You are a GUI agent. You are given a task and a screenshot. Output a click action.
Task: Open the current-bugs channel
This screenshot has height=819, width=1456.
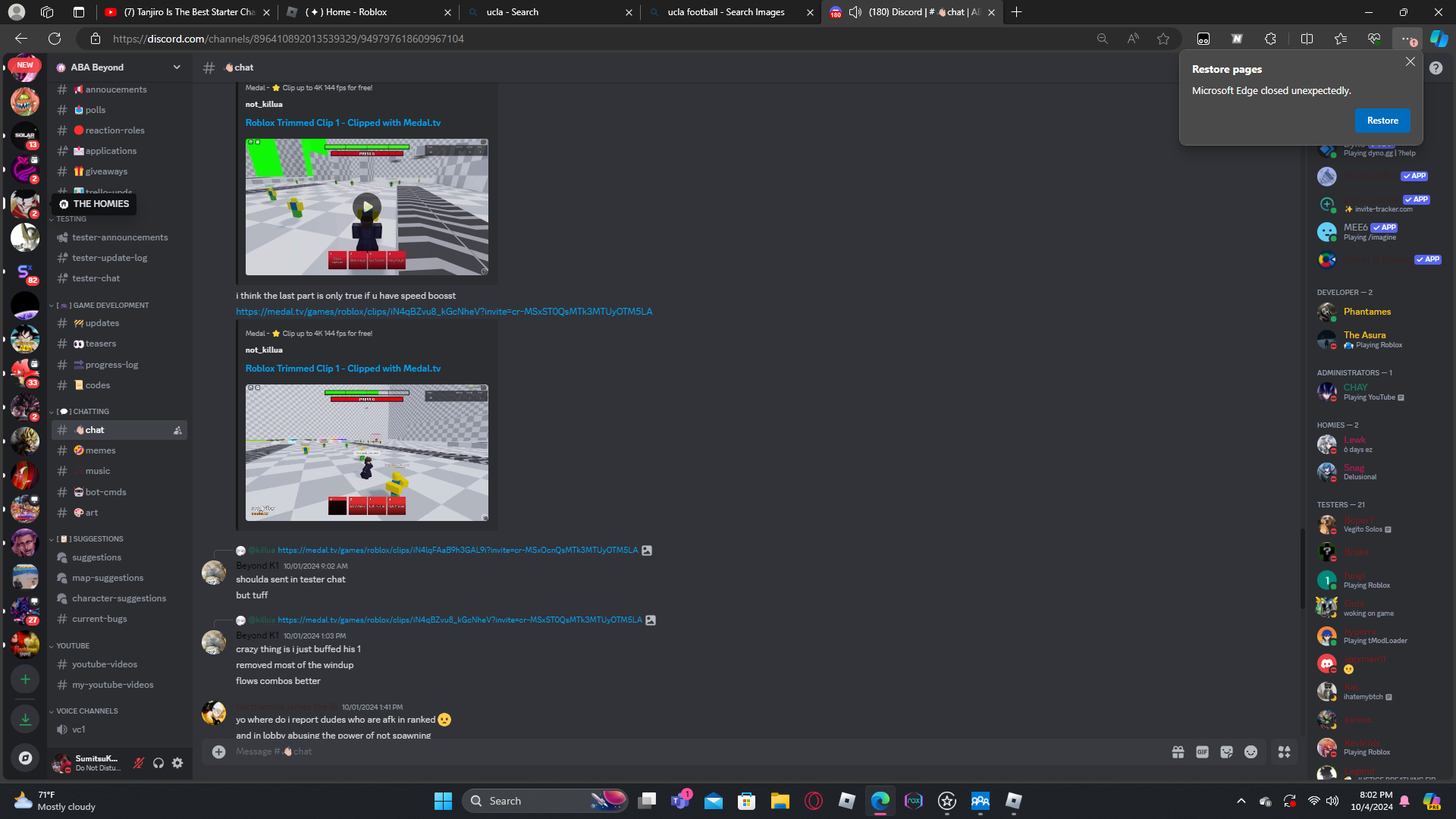coord(119,619)
